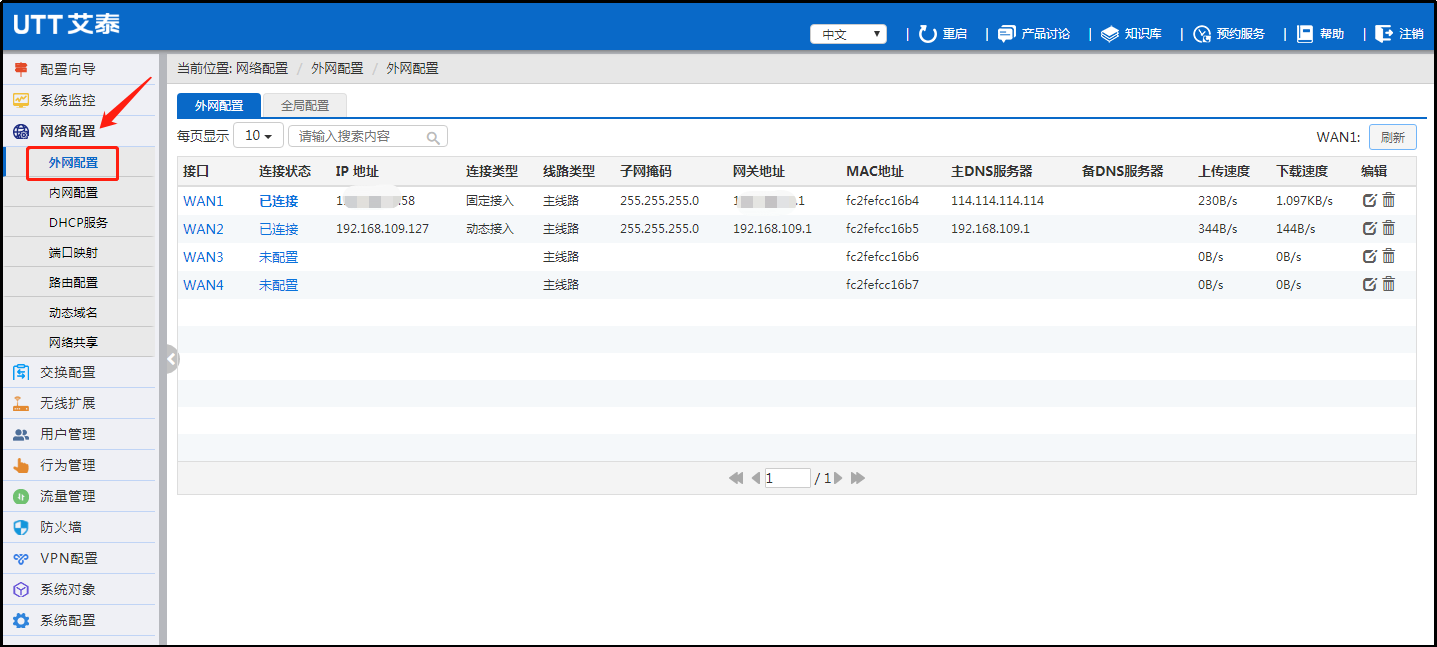The height and width of the screenshot is (647, 1437).
Task: Open the WAN2 interface link
Action: pyautogui.click(x=203, y=229)
